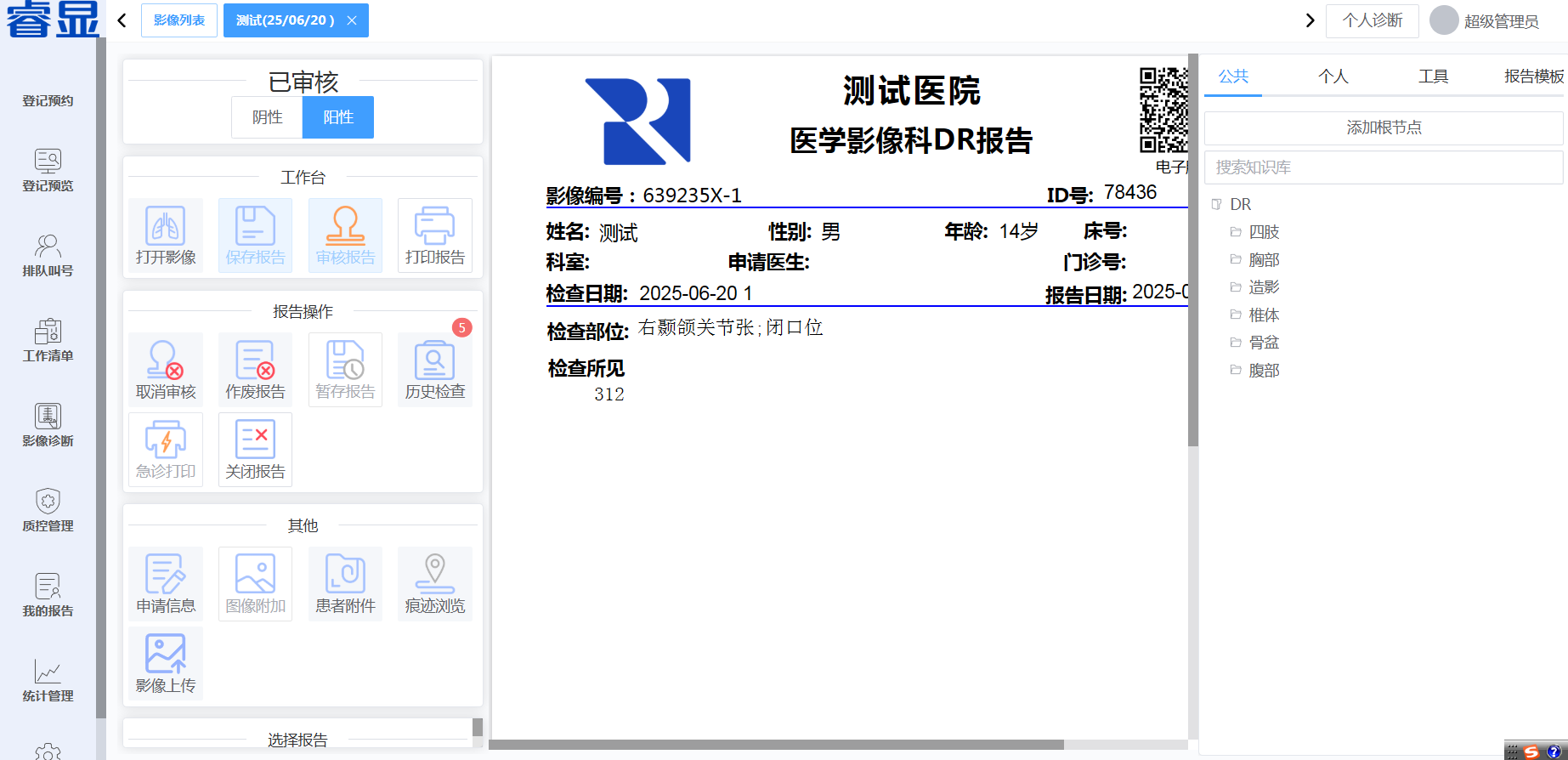This screenshot has width=1568, height=760.
Task: Click the 添加根节点 button
Action: pos(1383,128)
